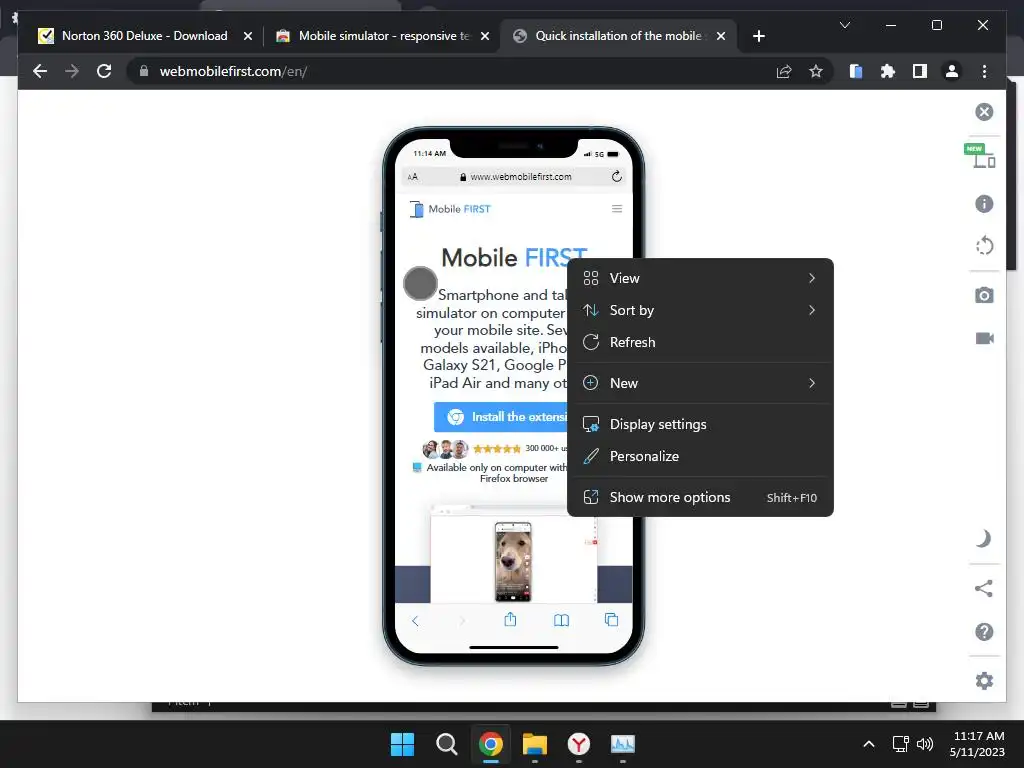Bookmark this page with star icon

tap(816, 71)
